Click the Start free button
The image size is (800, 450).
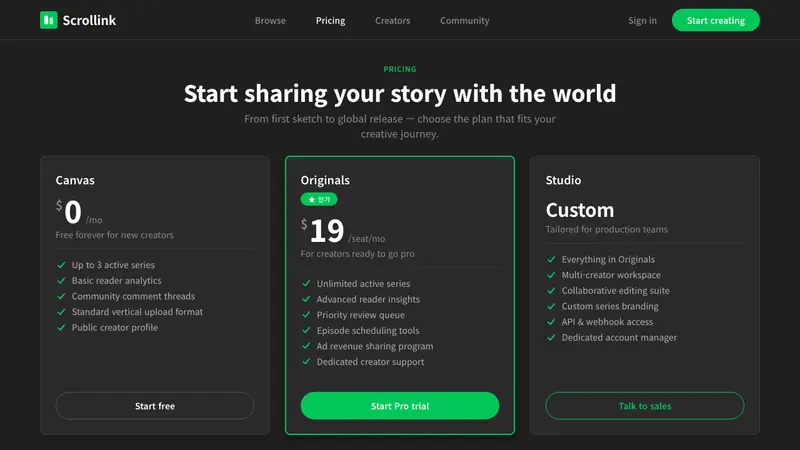point(155,406)
